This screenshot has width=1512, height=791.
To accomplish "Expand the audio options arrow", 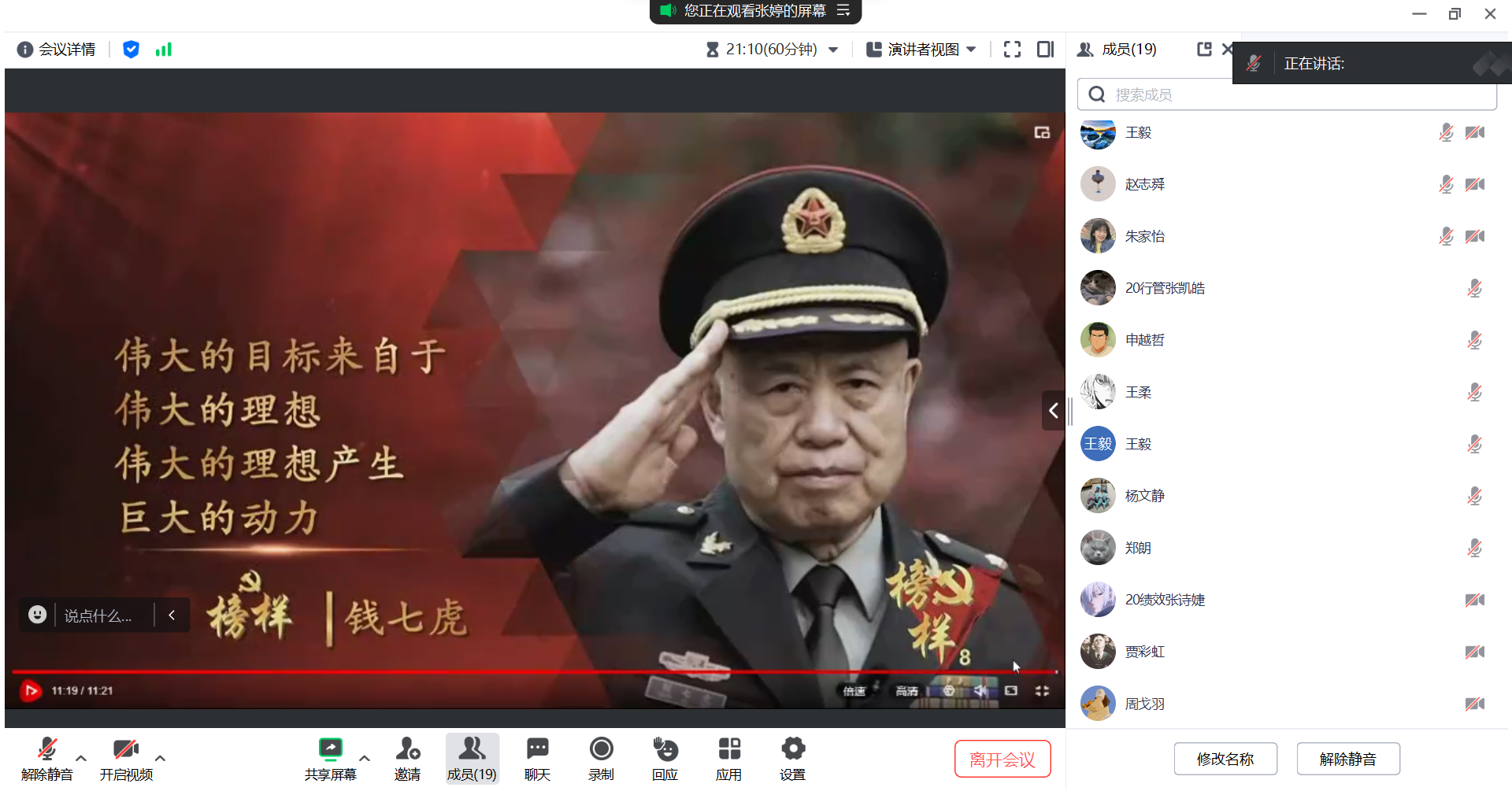I will [x=81, y=758].
